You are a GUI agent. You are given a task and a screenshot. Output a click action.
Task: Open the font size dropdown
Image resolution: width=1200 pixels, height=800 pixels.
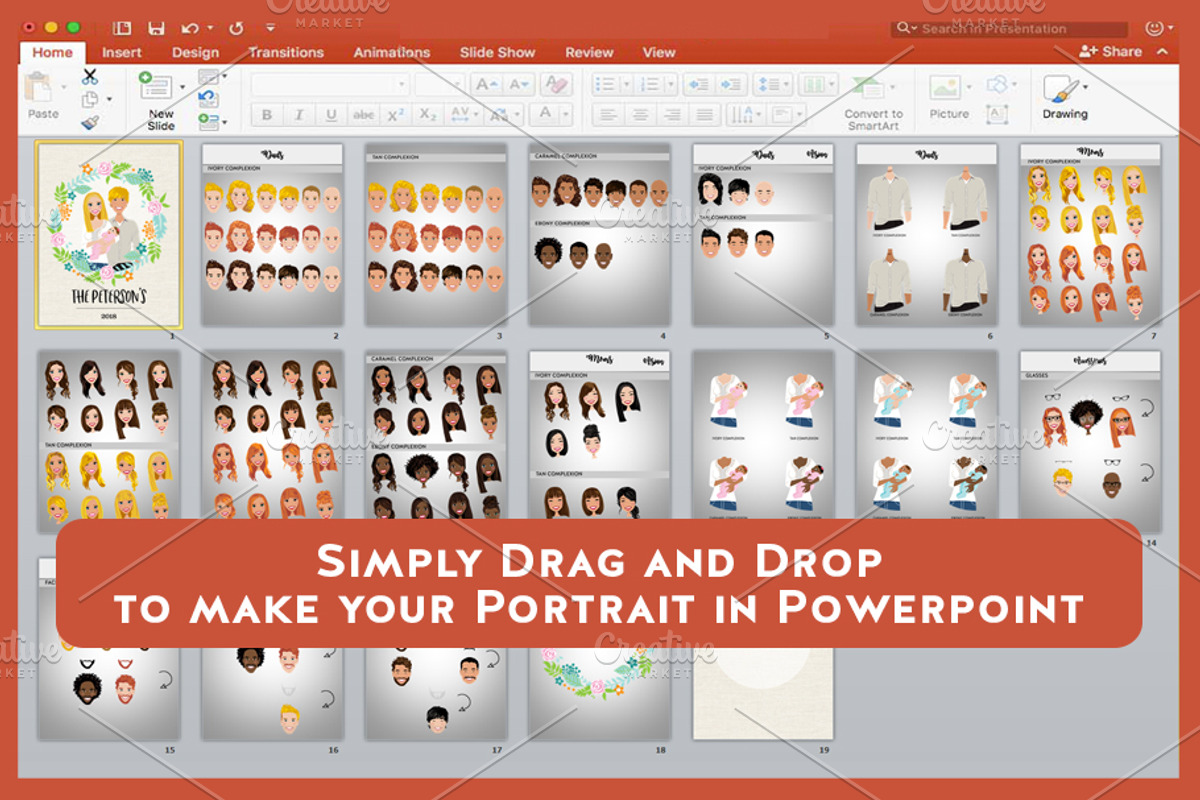point(458,85)
